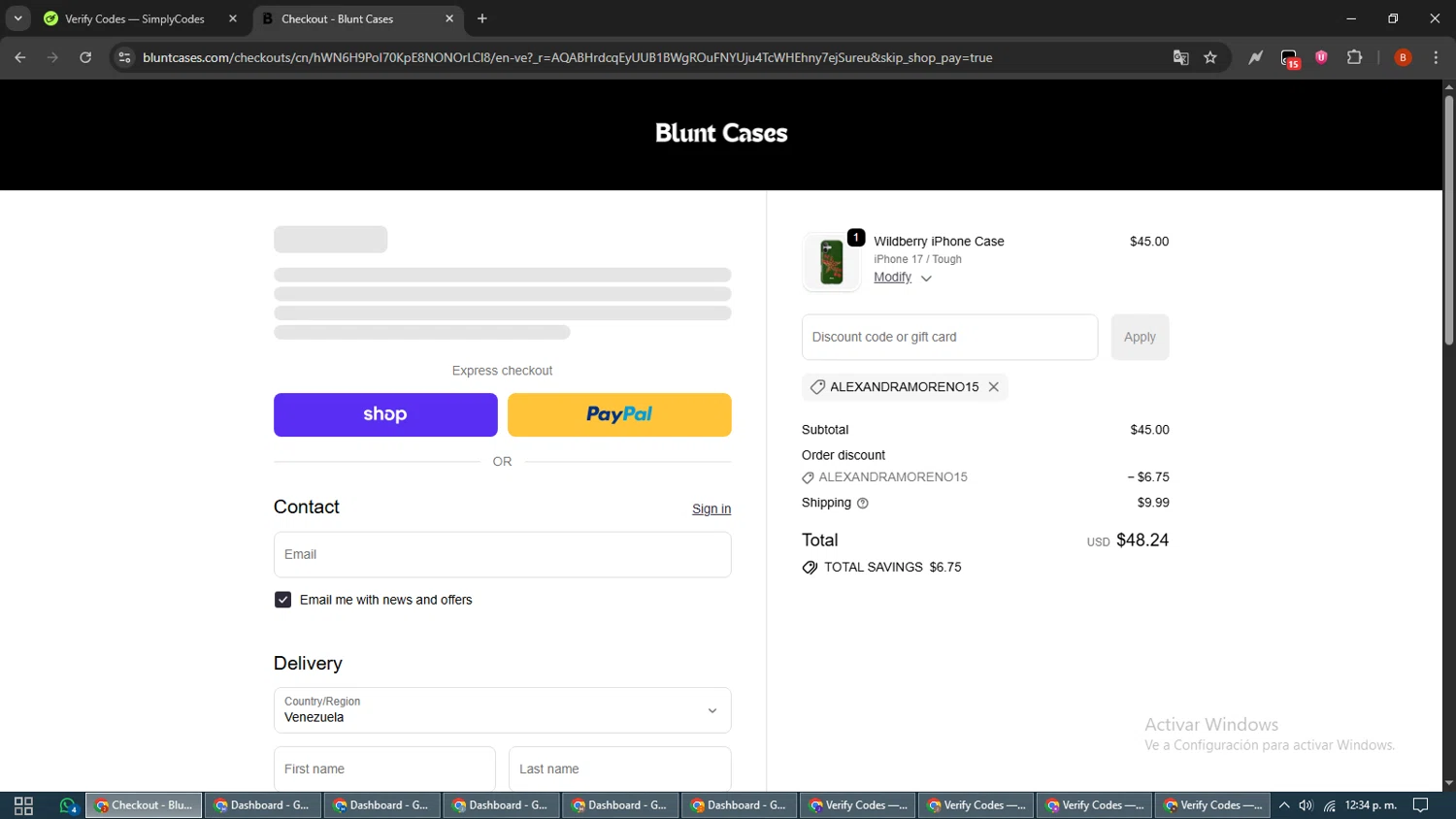Screen dimensions: 1456x819
Task: Select the Checkout - Blu... taskbar window
Action: coord(144,805)
